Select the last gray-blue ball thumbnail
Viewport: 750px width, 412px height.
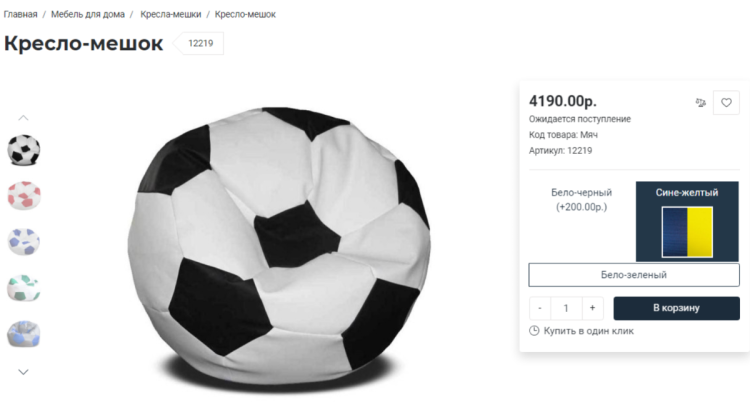[24, 334]
